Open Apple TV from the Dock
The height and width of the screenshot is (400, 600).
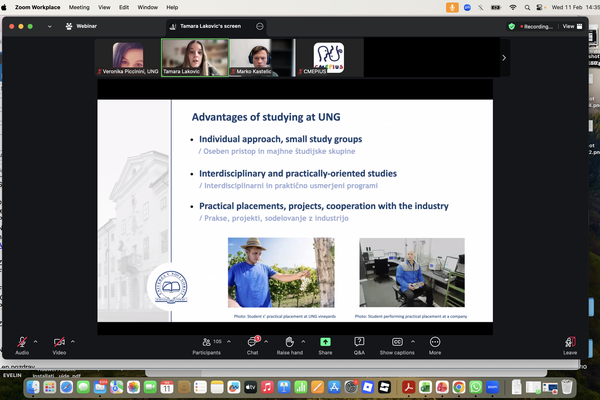coord(251,387)
